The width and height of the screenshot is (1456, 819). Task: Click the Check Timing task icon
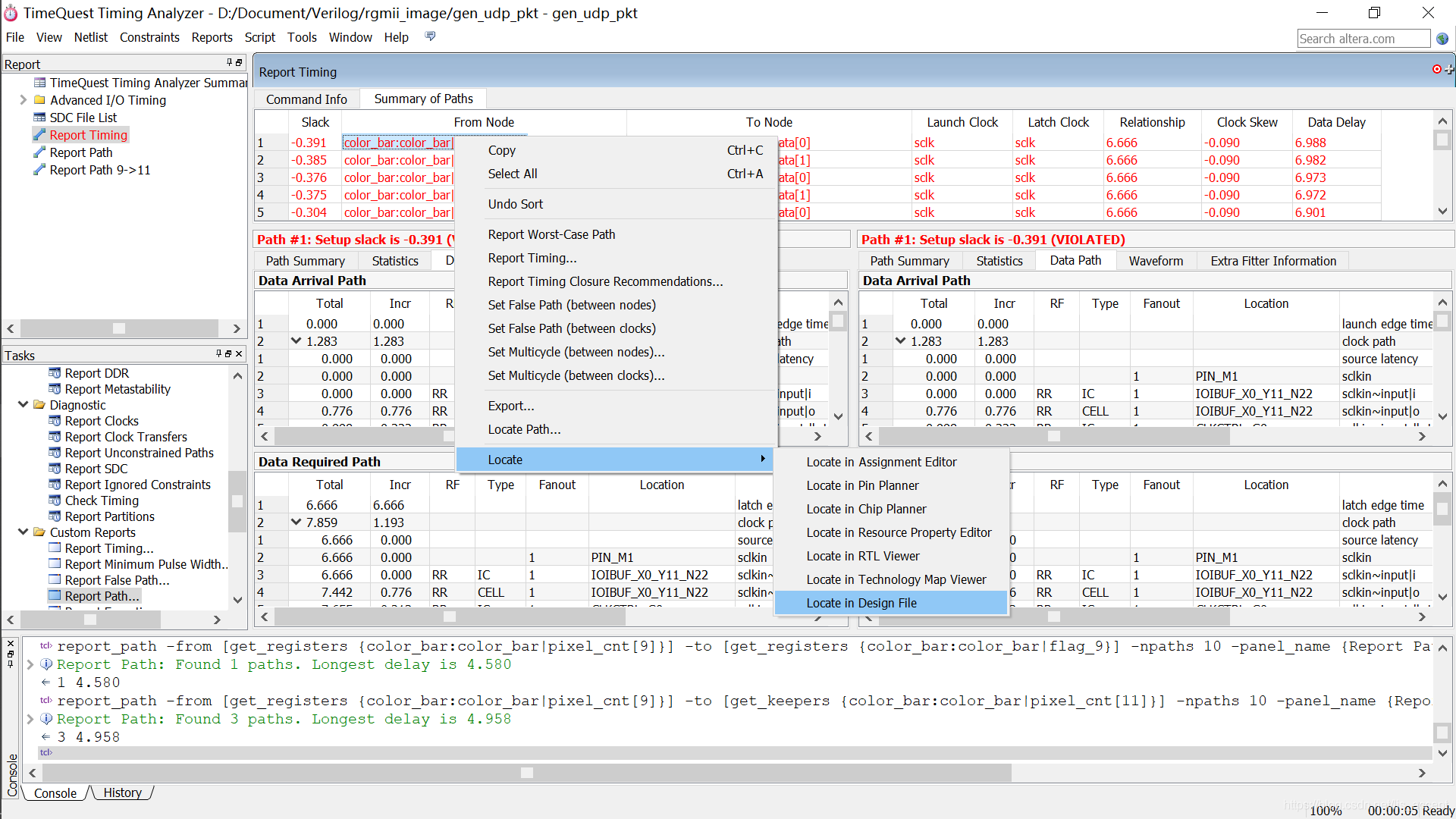[55, 500]
